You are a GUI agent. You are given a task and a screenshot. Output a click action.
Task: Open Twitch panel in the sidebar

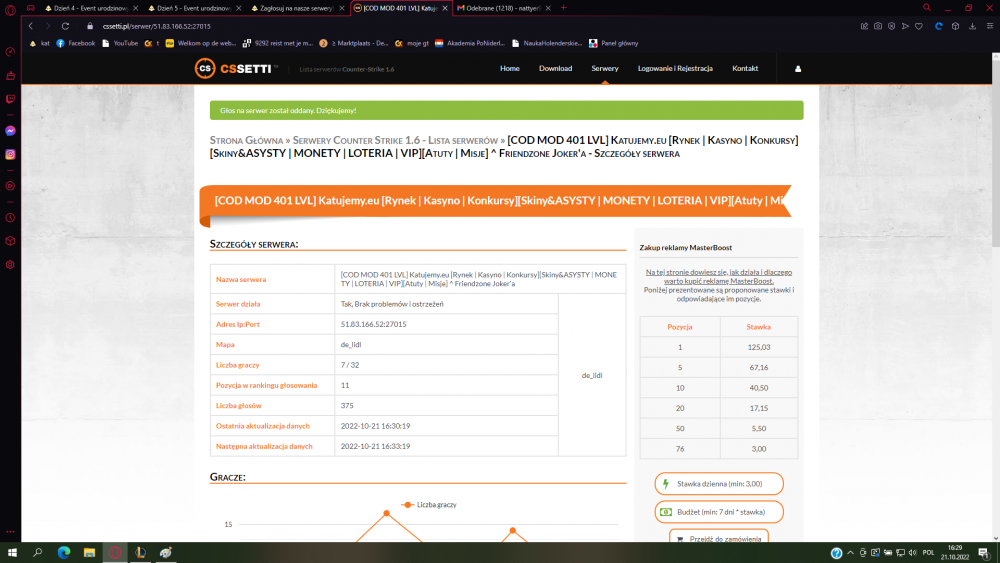10,99
